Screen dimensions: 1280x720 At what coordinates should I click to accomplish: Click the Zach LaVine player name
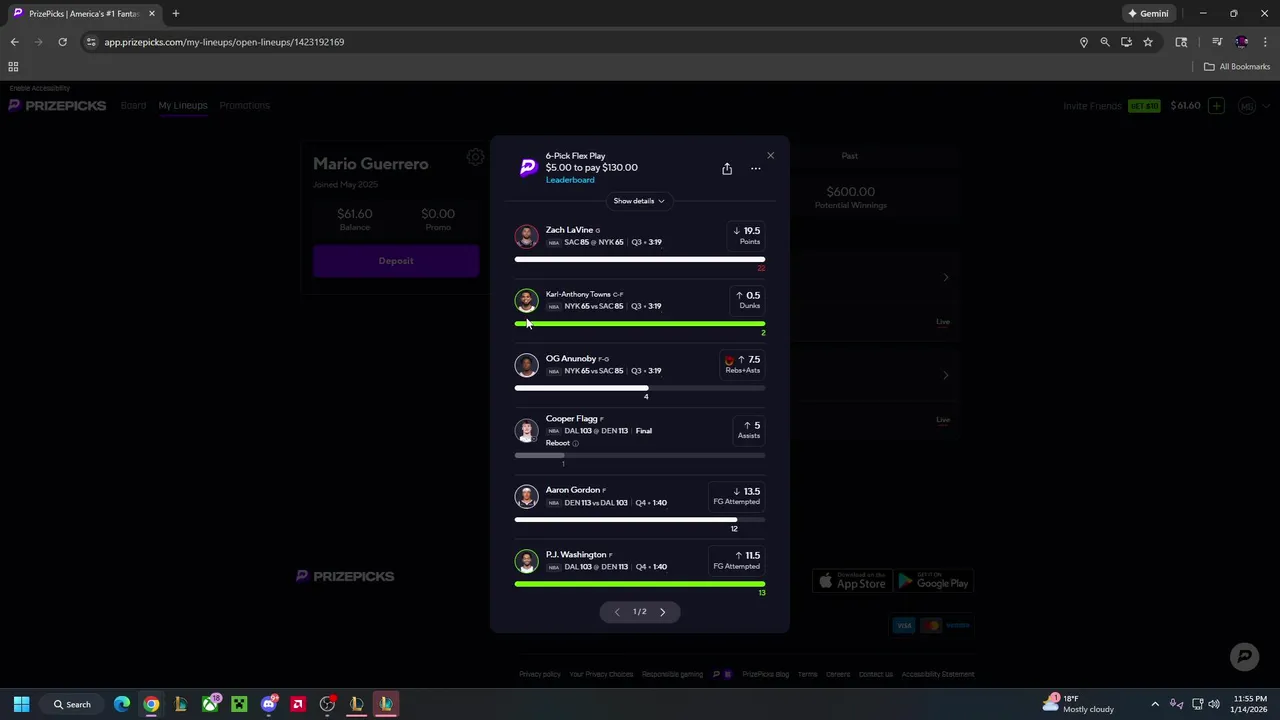pyautogui.click(x=569, y=230)
